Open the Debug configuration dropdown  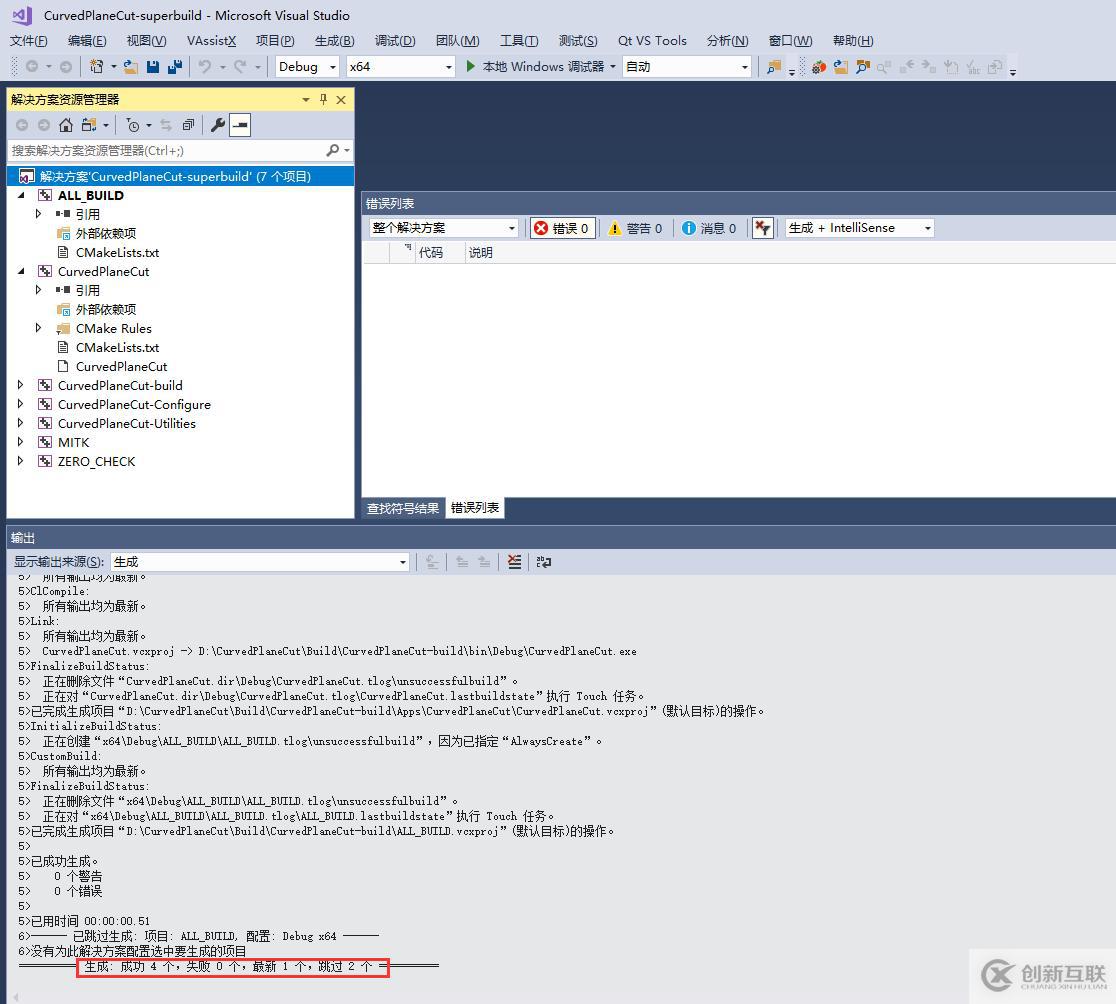(x=307, y=67)
